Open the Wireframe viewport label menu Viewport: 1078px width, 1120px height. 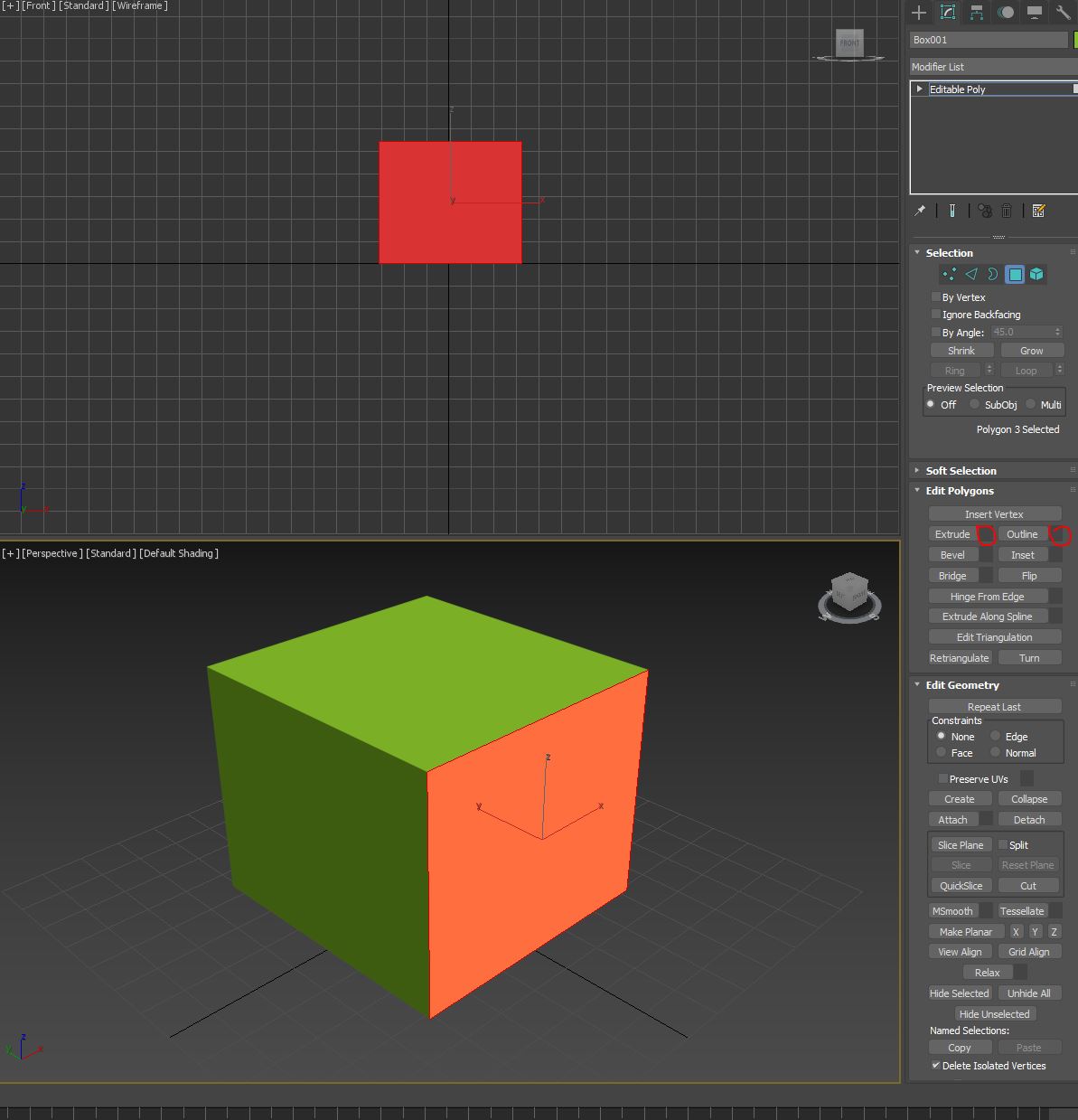click(x=140, y=6)
